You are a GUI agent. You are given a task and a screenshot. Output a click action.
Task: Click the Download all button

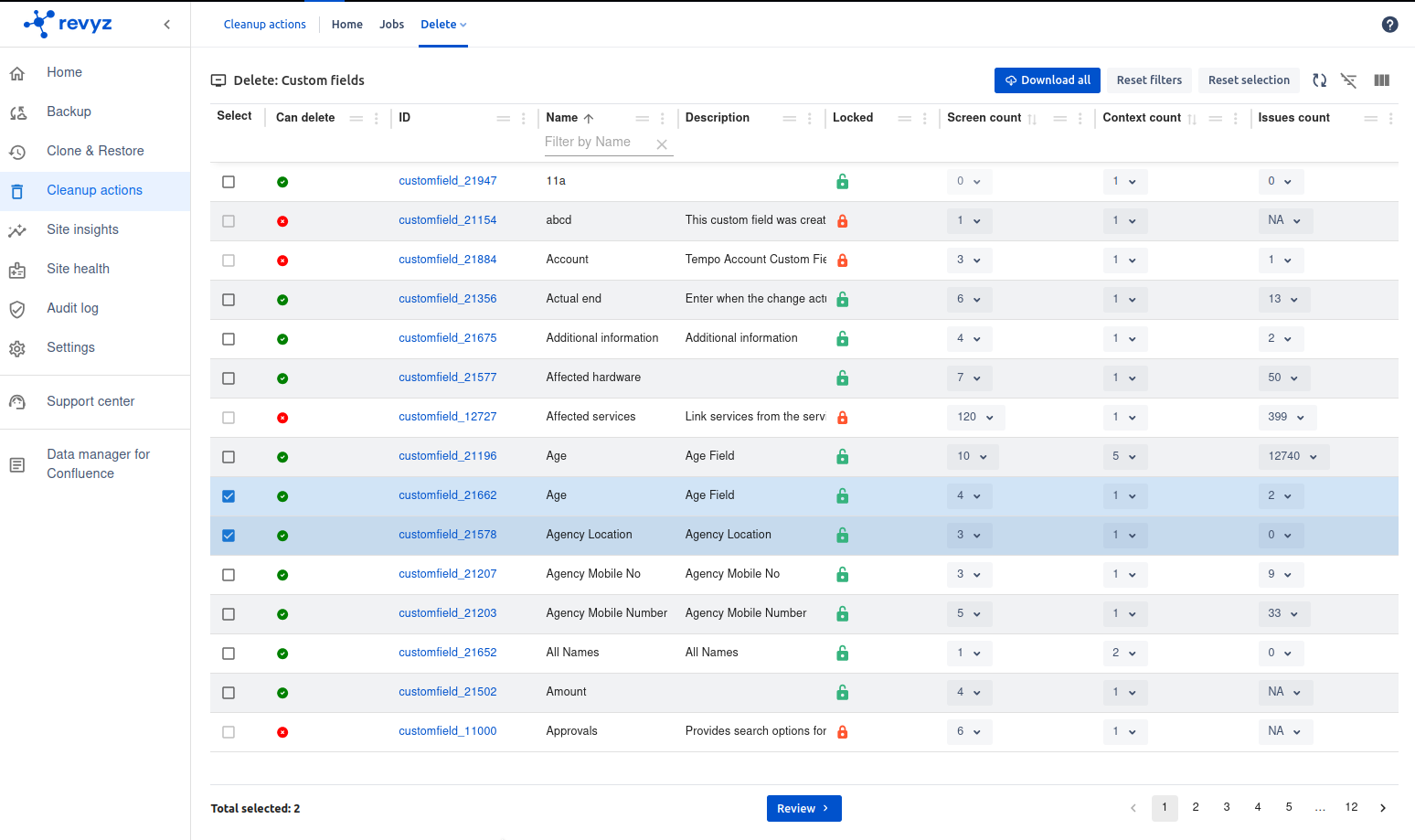pyautogui.click(x=1047, y=80)
